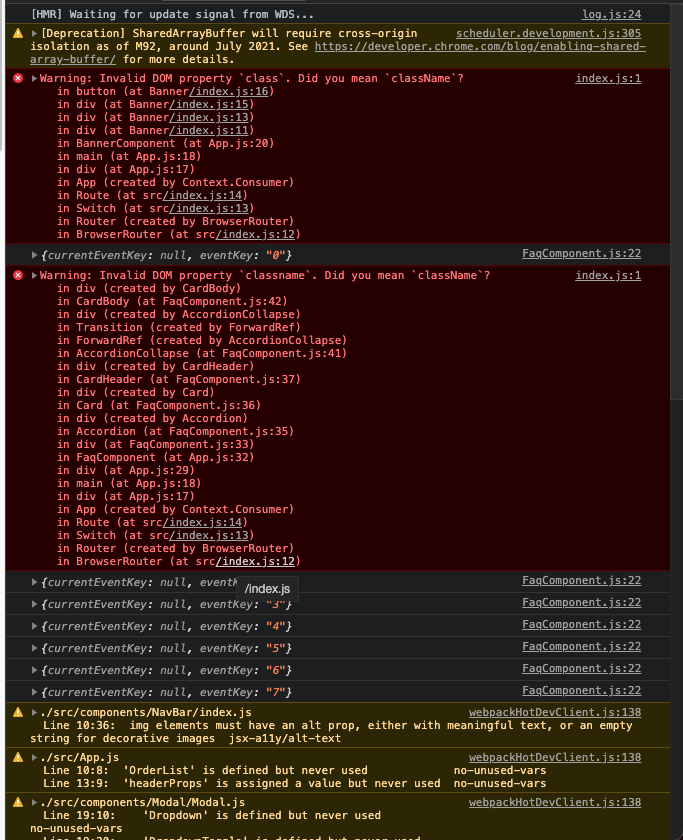This screenshot has height=840, width=683.
Task: Click the "in CardBody (at FaqComponent.js:42)" stack line
Action: click(172, 302)
